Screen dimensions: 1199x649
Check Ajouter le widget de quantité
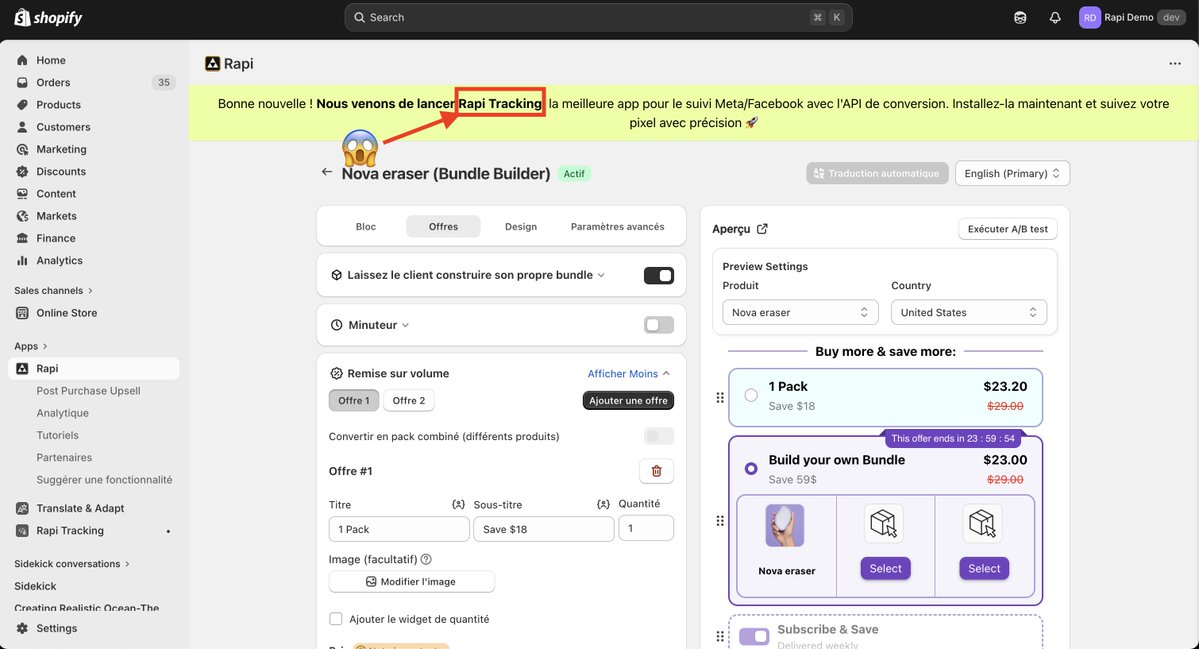pyautogui.click(x=336, y=618)
